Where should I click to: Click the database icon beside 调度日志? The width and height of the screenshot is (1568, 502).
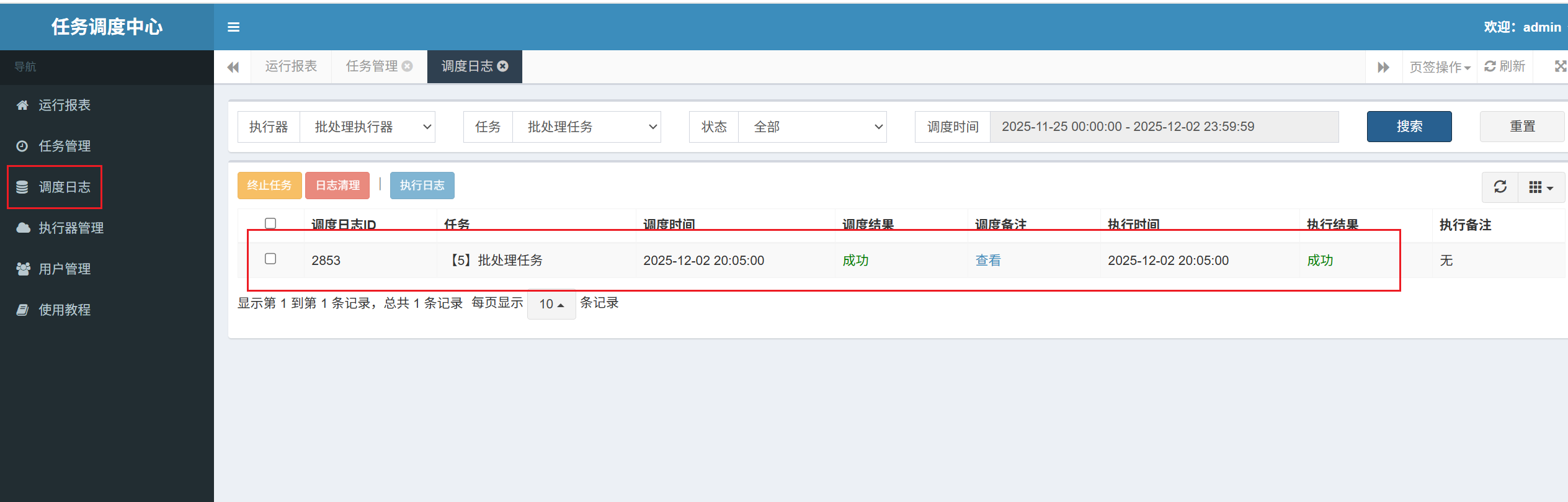tap(22, 187)
